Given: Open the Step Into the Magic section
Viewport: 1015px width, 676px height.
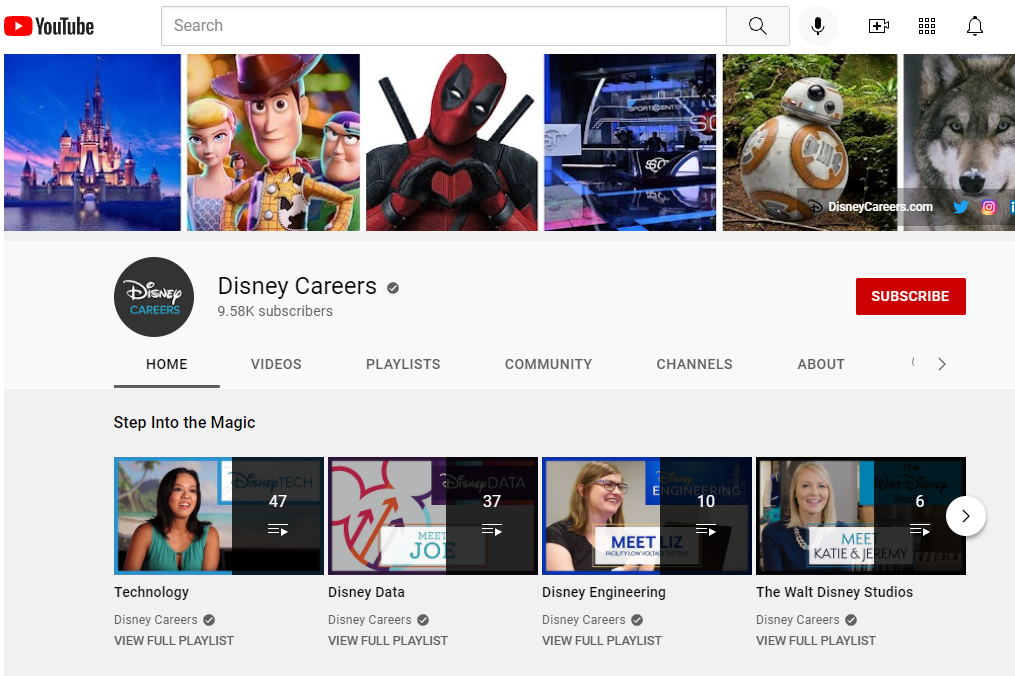Looking at the screenshot, I should [184, 422].
